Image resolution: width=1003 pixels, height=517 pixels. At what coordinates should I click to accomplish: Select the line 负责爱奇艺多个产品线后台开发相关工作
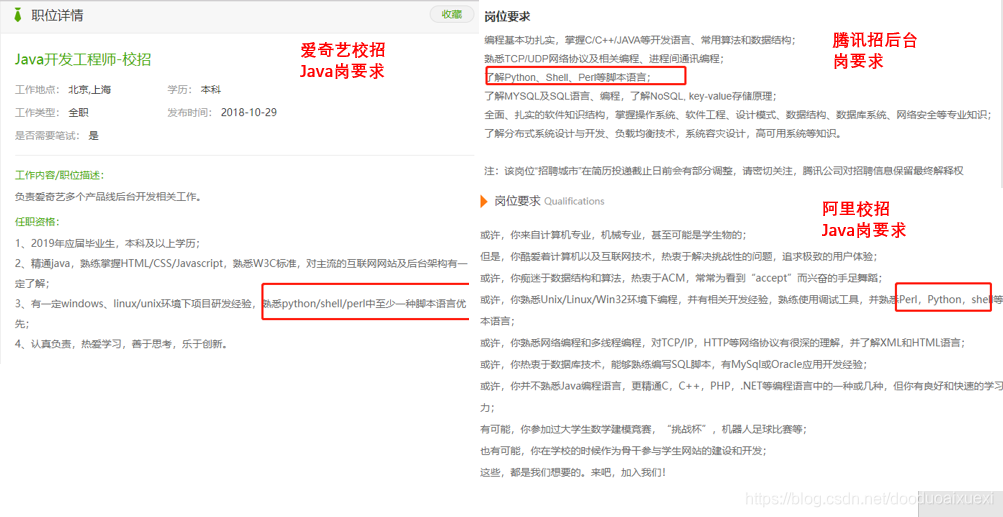[x=108, y=196]
